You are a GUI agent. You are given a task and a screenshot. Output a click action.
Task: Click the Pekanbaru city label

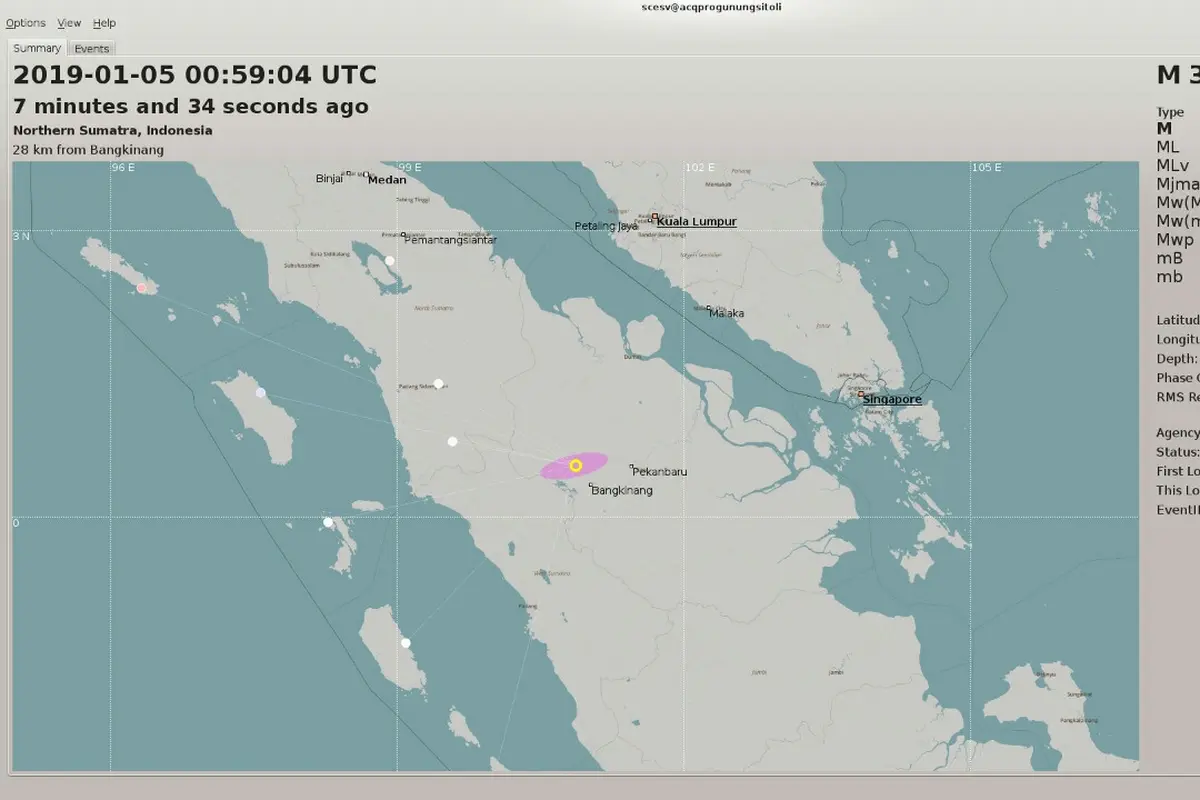pyautogui.click(x=660, y=472)
